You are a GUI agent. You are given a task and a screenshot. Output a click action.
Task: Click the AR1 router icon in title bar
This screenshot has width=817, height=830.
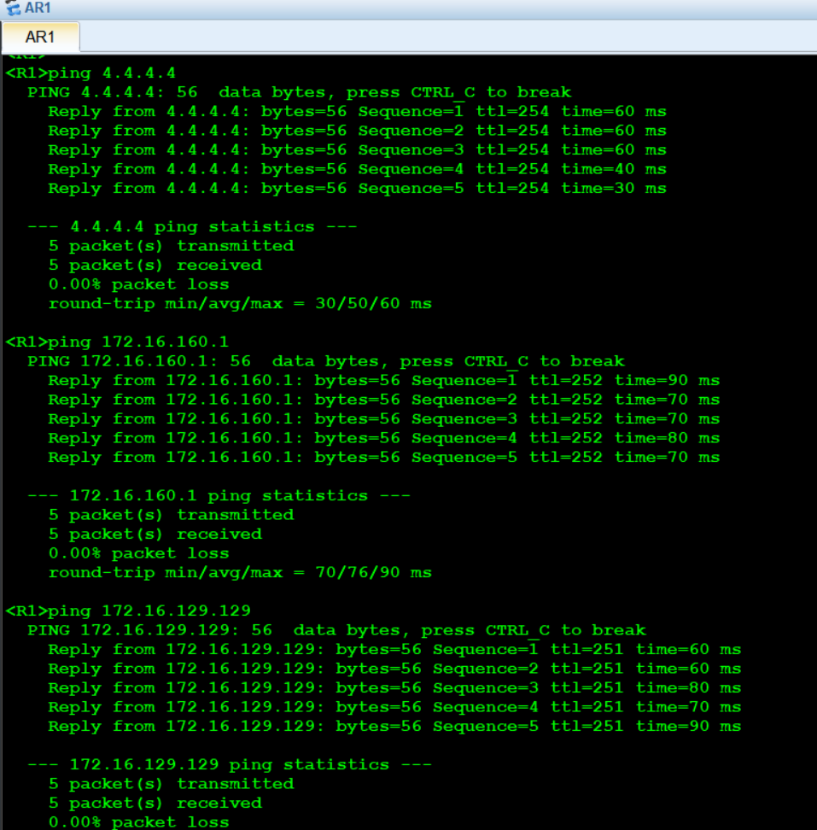click(13, 7)
